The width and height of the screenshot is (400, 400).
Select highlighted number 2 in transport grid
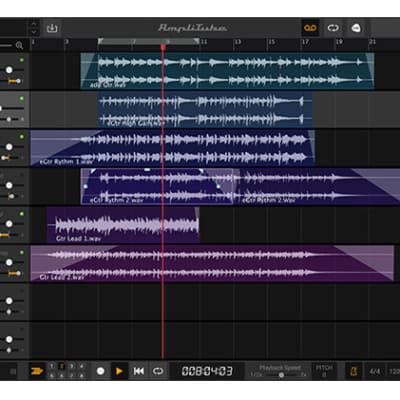(62, 366)
